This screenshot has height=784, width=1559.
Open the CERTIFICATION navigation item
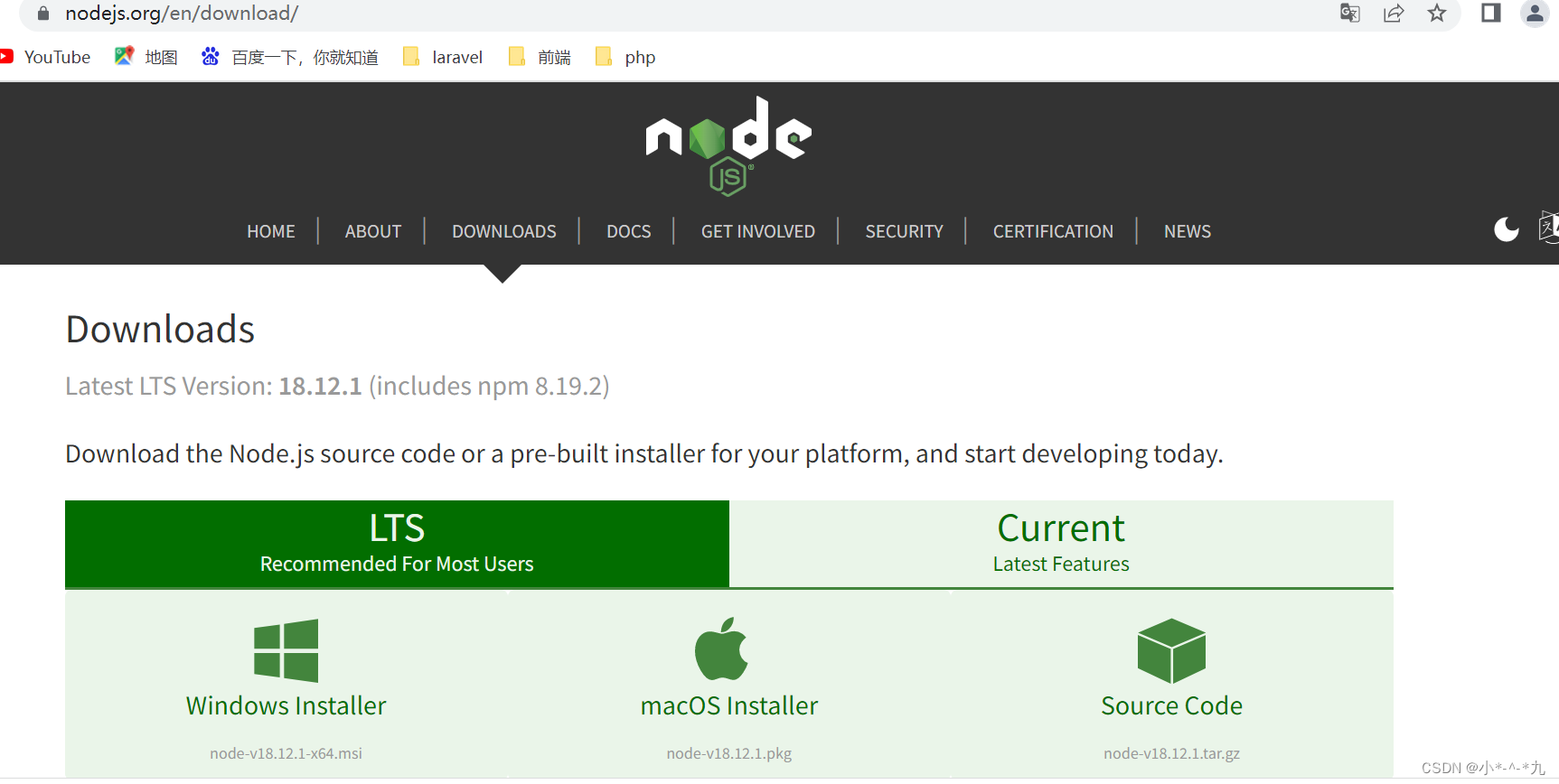[x=1054, y=231]
